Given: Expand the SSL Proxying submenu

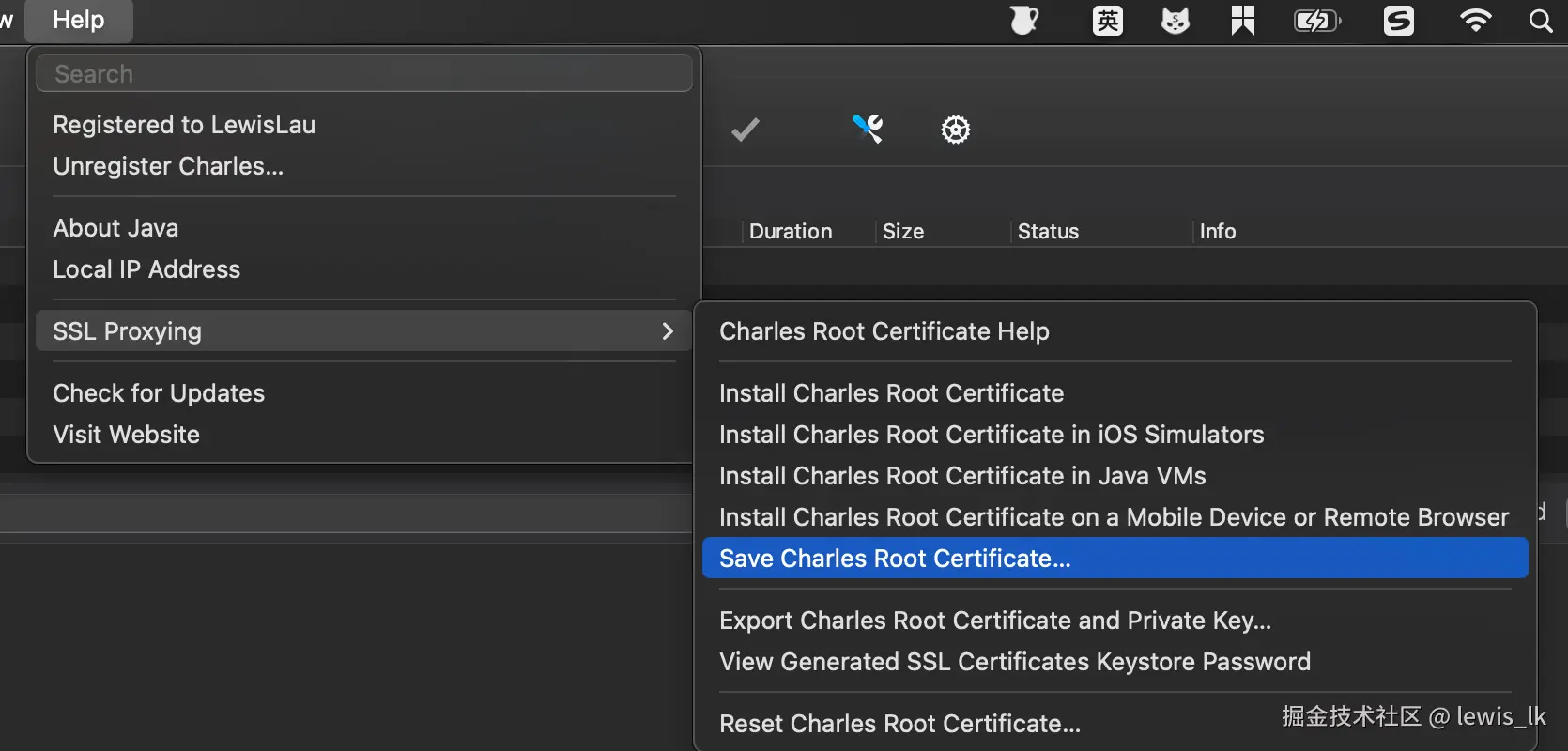Looking at the screenshot, I should point(364,331).
